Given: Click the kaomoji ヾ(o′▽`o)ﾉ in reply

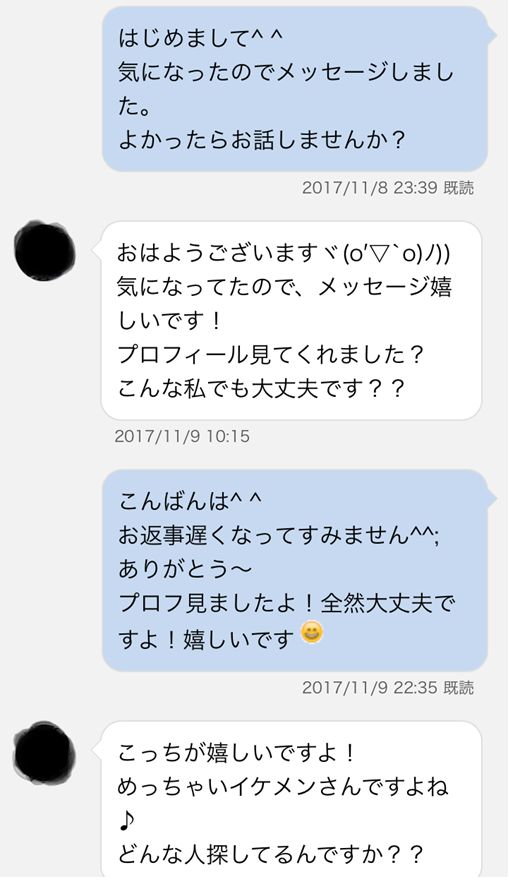Looking at the screenshot, I should point(393,253).
